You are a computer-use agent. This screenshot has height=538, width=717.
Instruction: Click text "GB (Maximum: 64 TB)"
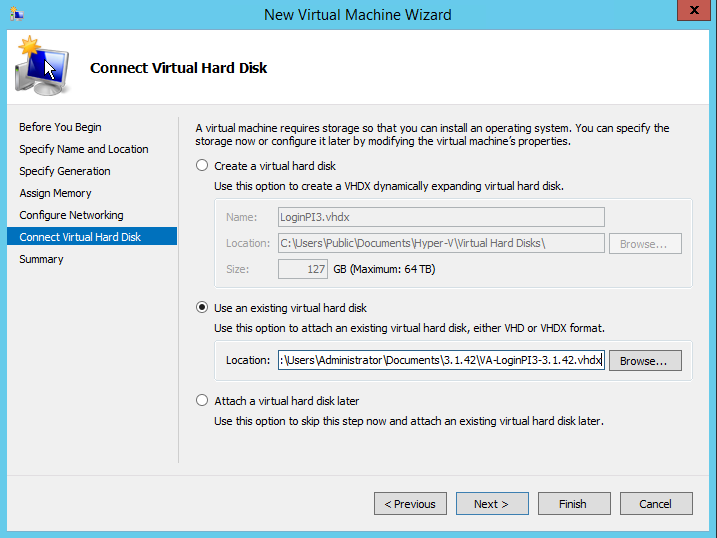tap(384, 269)
